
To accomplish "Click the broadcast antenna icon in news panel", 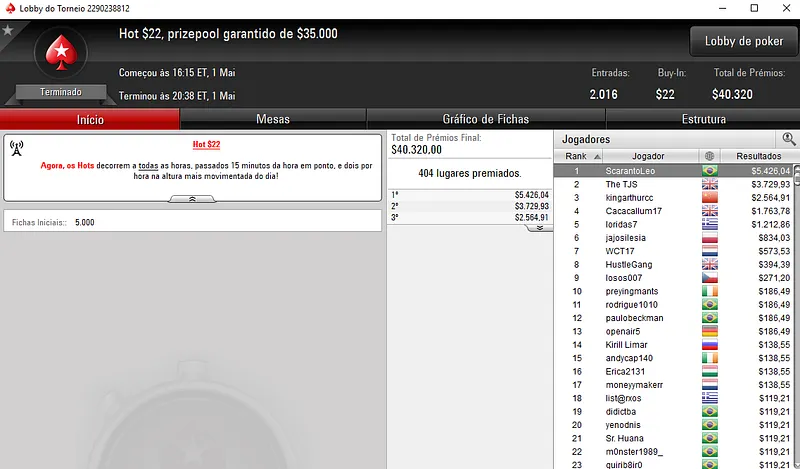I will tap(16, 148).
